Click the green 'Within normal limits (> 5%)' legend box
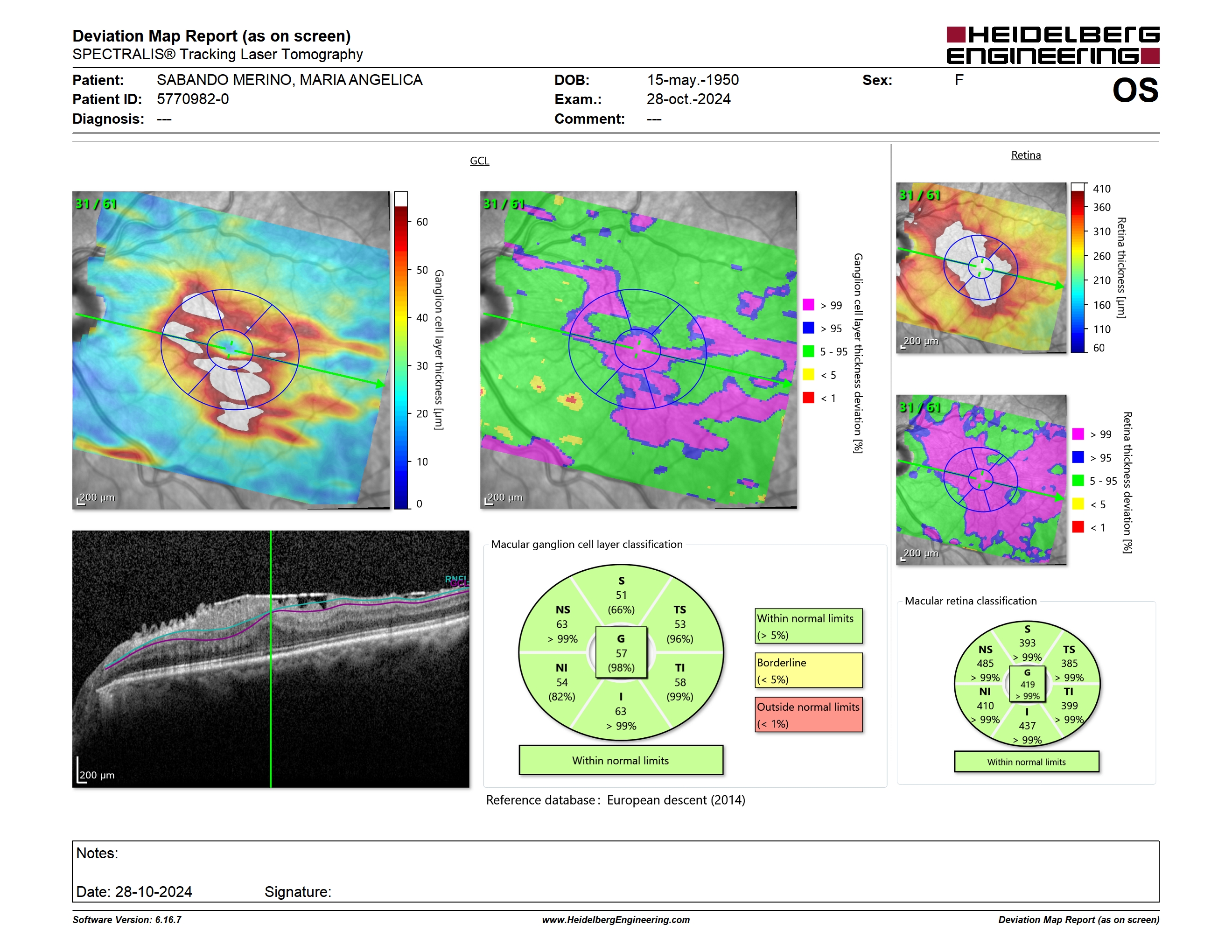 coord(808,626)
